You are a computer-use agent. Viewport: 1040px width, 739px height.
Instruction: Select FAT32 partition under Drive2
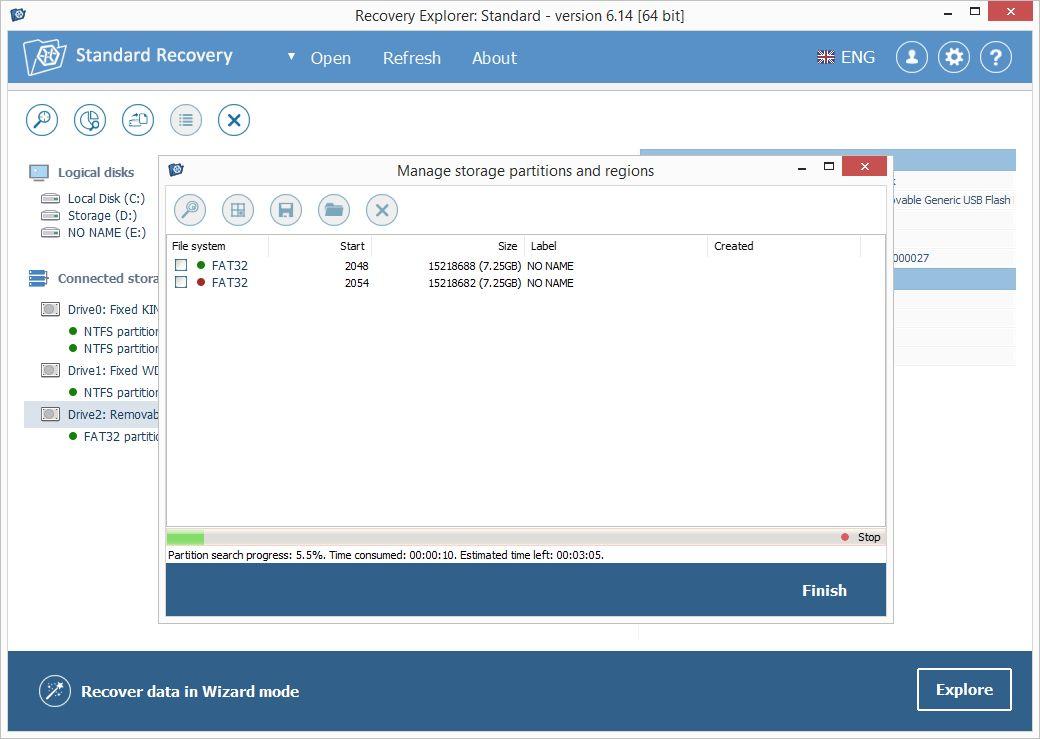[121, 436]
